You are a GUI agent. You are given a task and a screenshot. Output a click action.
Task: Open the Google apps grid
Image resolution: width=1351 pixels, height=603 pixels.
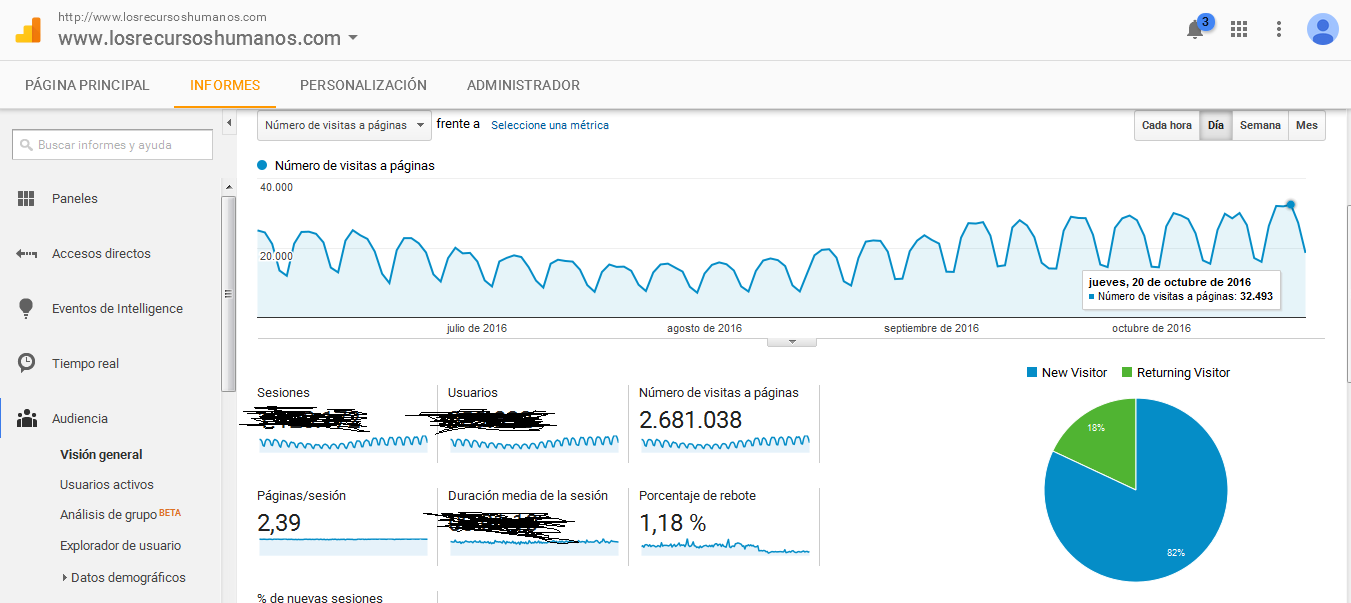1239,29
